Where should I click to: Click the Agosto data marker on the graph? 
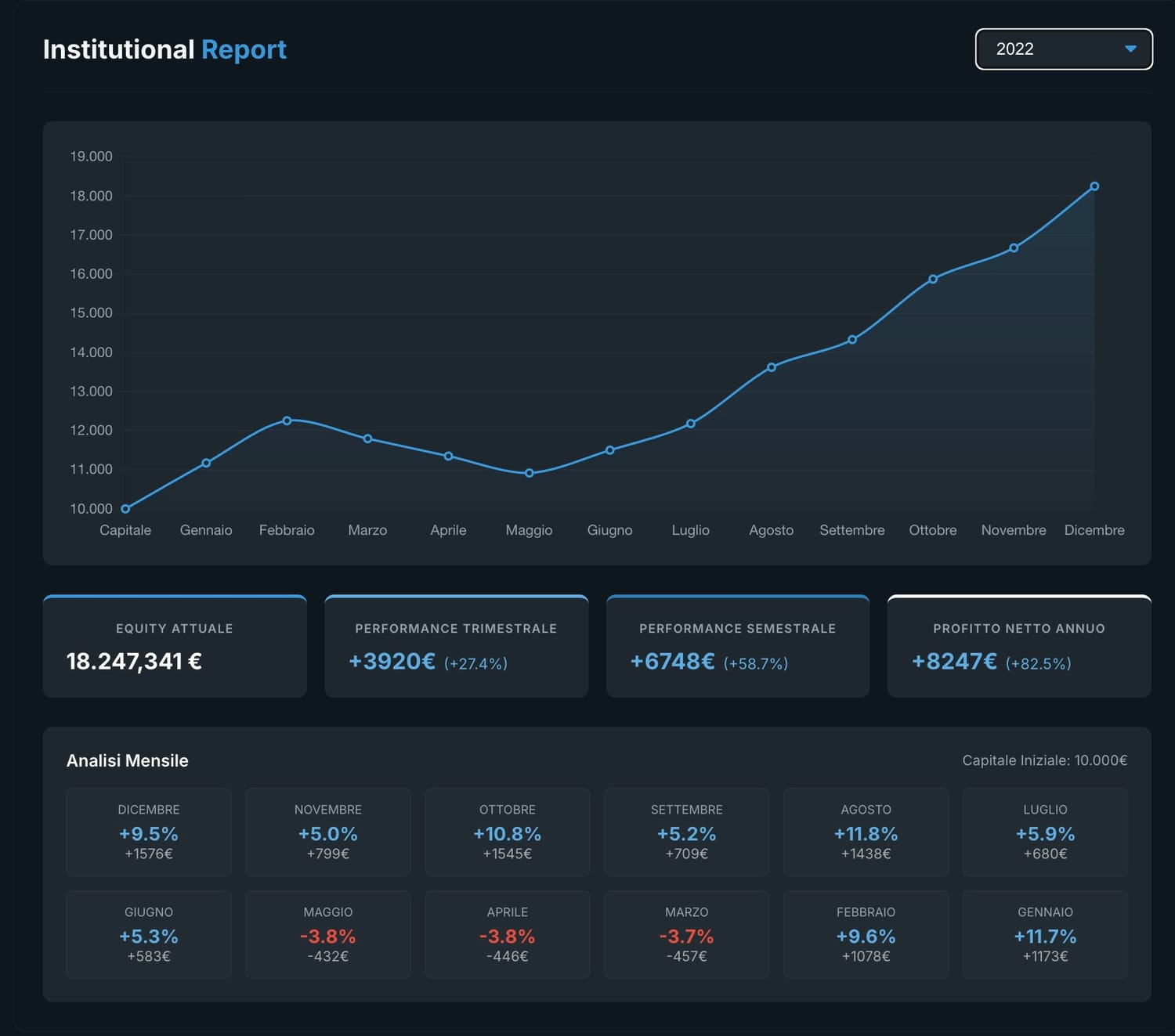click(771, 366)
